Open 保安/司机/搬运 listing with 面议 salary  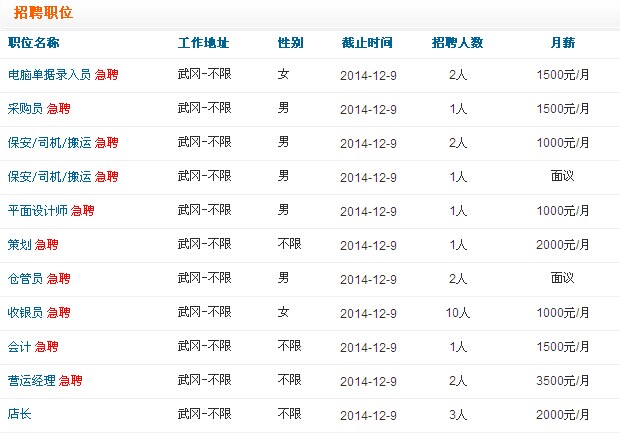click(49, 177)
